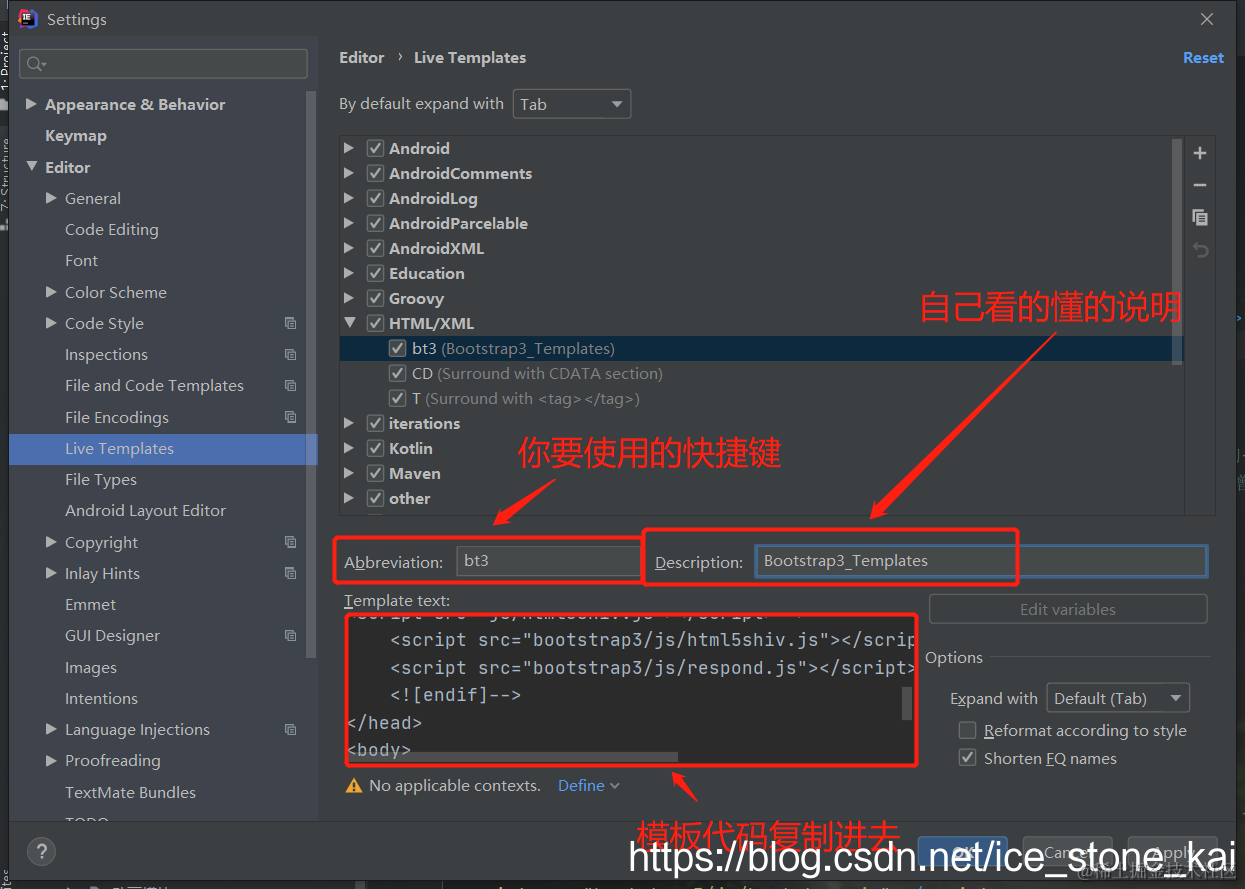Click the scope icon beside GUI Designer
1245x889 pixels.
pyautogui.click(x=290, y=635)
